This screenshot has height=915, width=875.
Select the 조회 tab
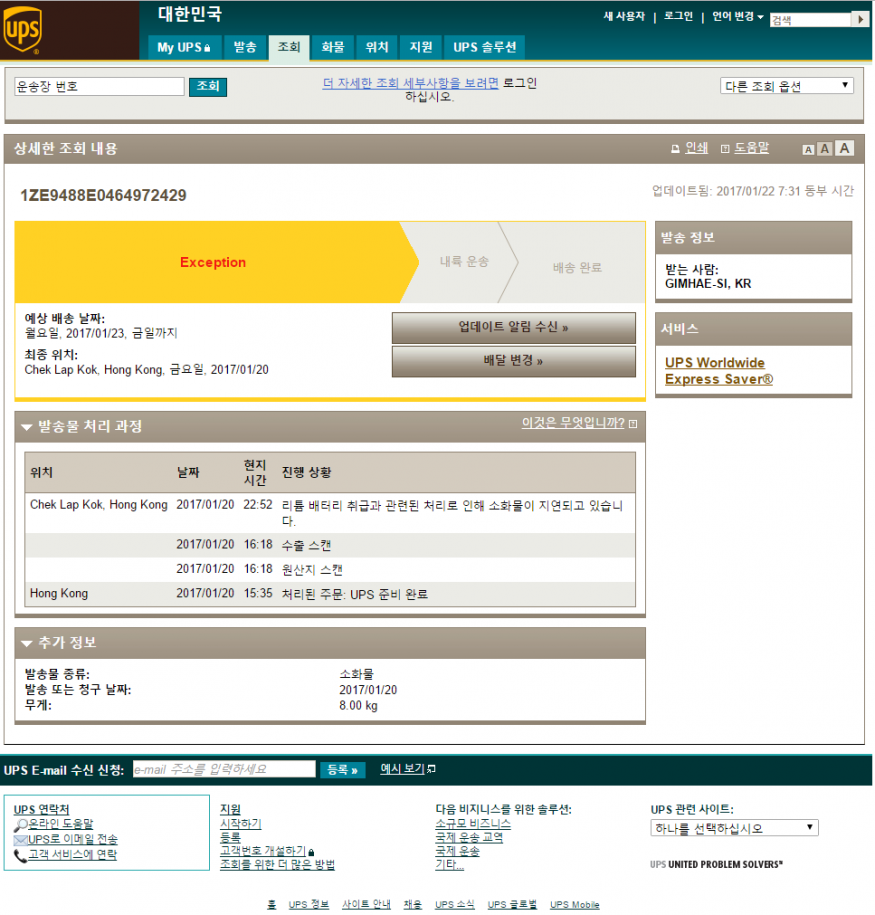point(289,47)
